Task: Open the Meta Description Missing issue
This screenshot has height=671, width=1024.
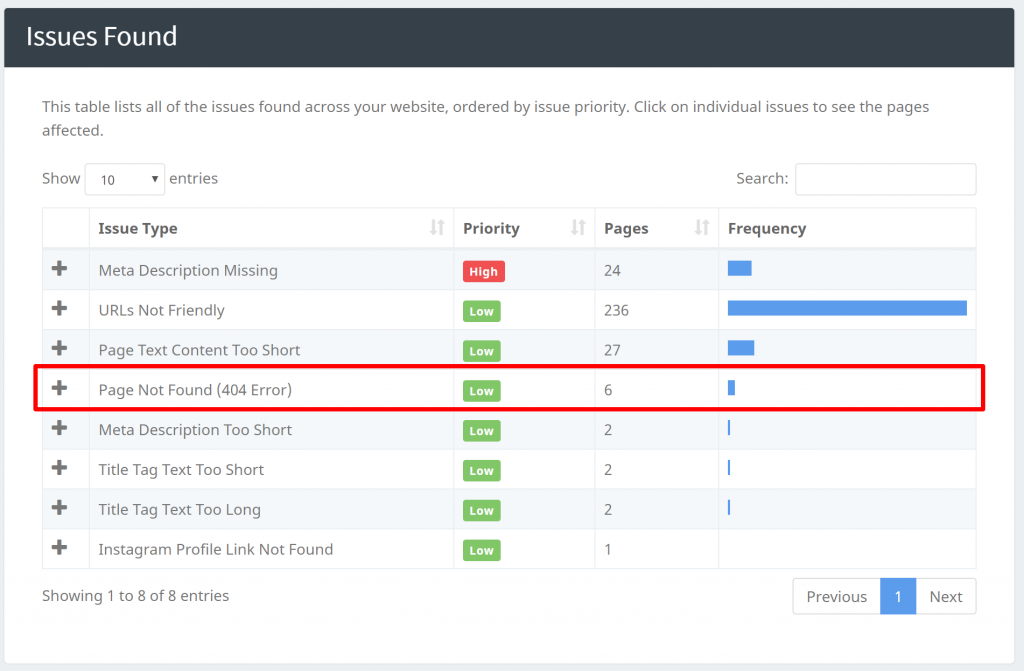Action: point(188,270)
